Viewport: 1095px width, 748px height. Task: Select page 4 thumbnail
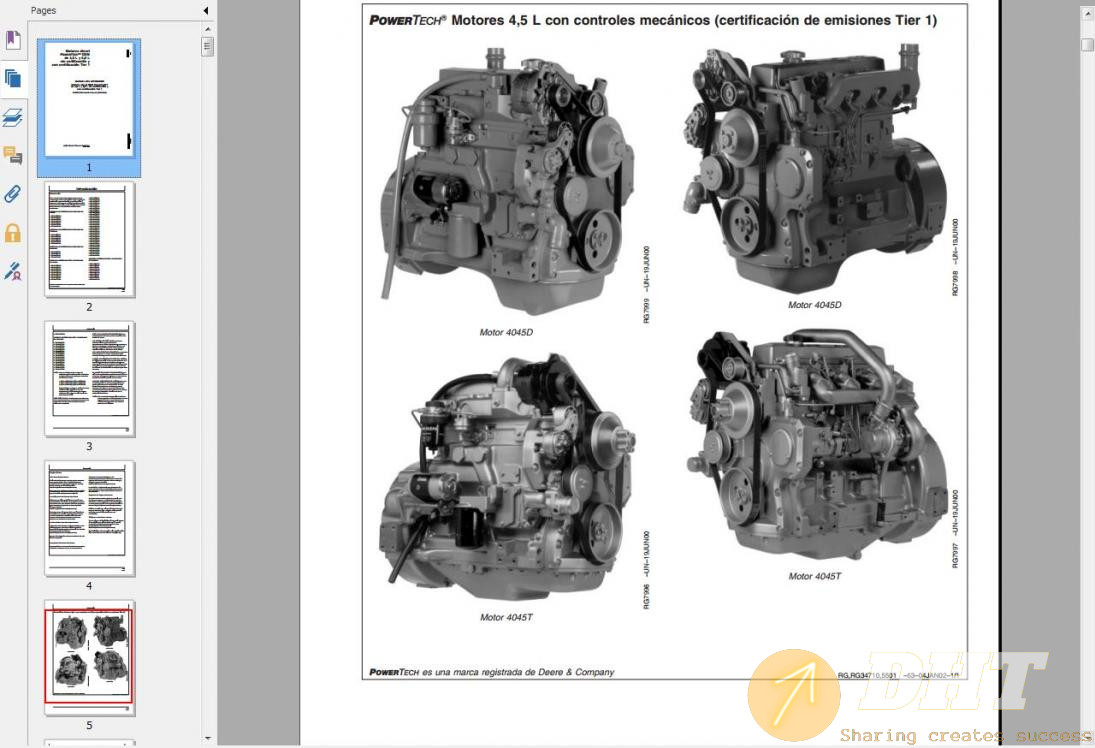pyautogui.click(x=89, y=518)
